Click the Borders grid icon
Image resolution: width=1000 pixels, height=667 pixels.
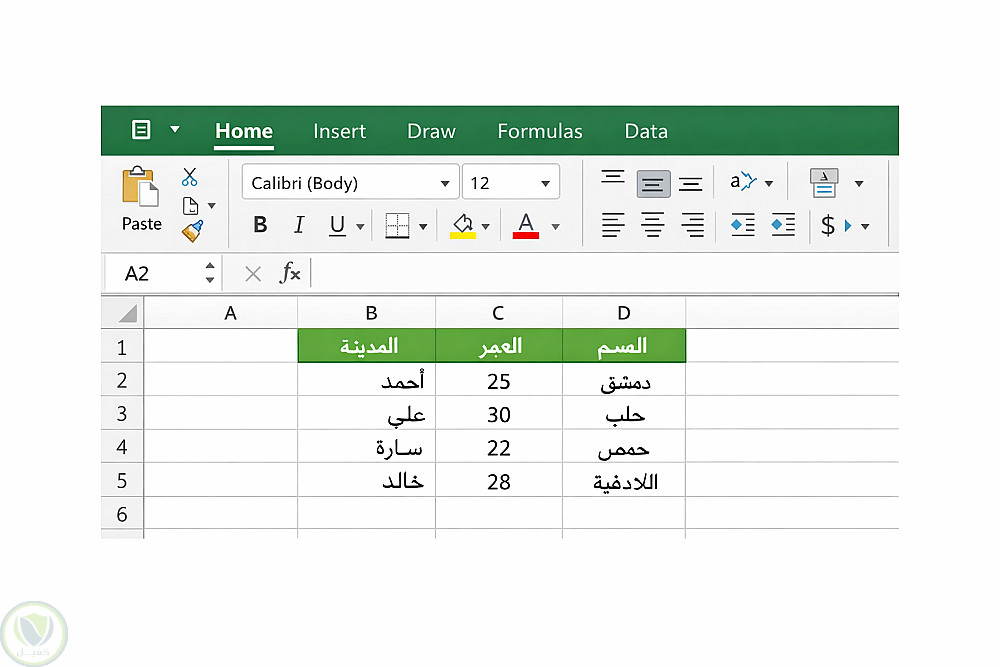click(397, 226)
